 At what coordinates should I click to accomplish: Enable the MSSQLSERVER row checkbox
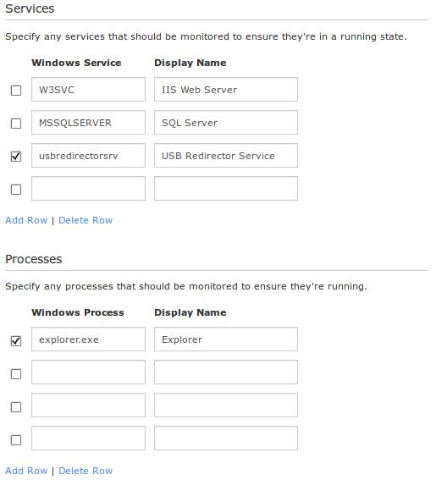(x=16, y=123)
